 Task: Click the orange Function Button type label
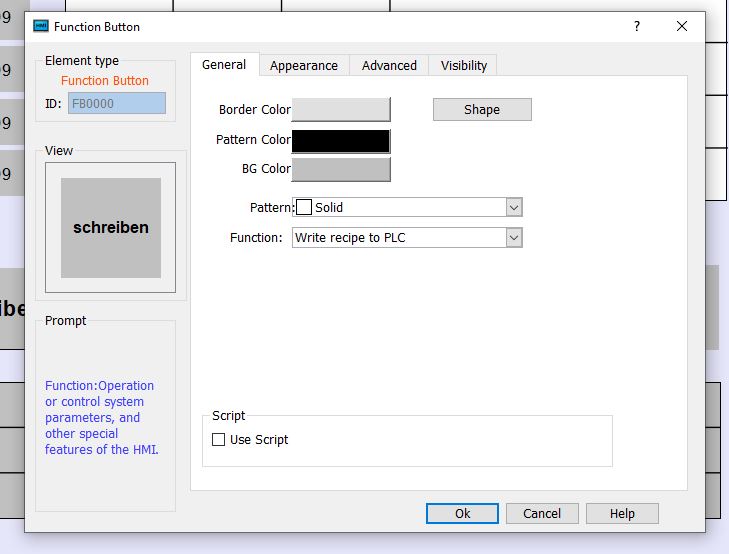(x=105, y=81)
